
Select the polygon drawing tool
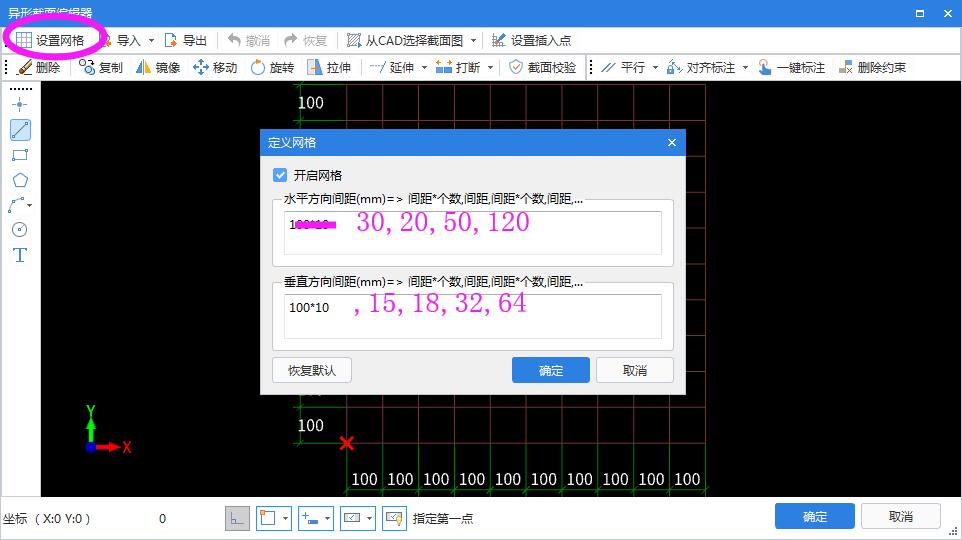click(20, 180)
